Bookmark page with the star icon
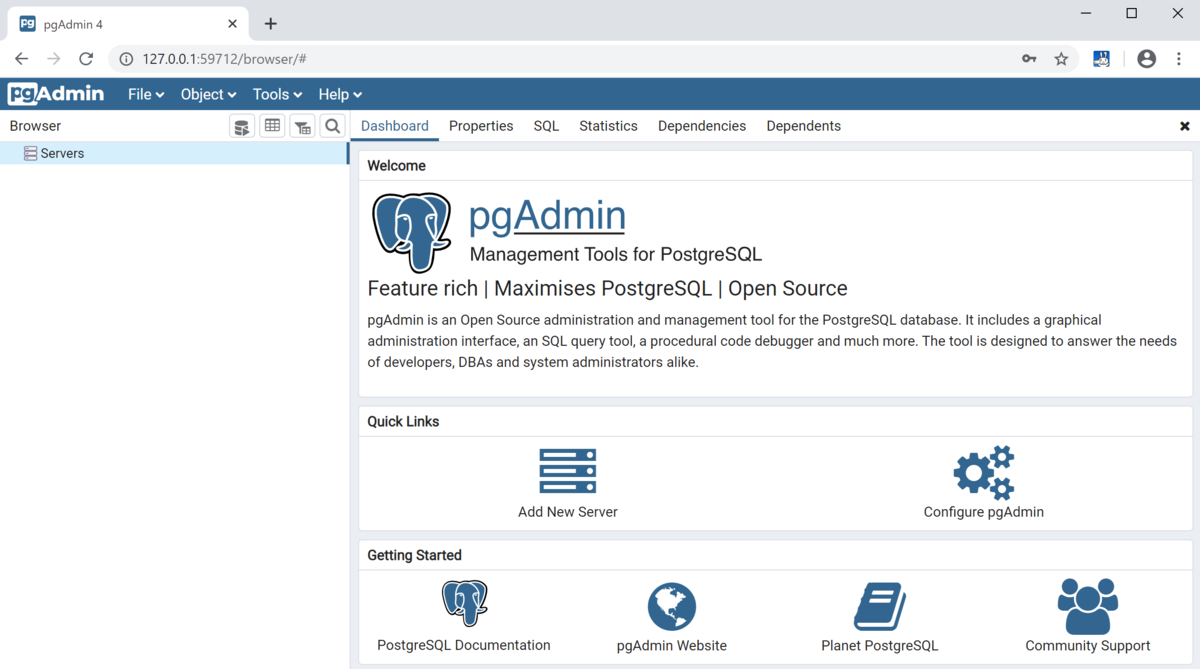Viewport: 1200px width, 669px height. click(1061, 59)
